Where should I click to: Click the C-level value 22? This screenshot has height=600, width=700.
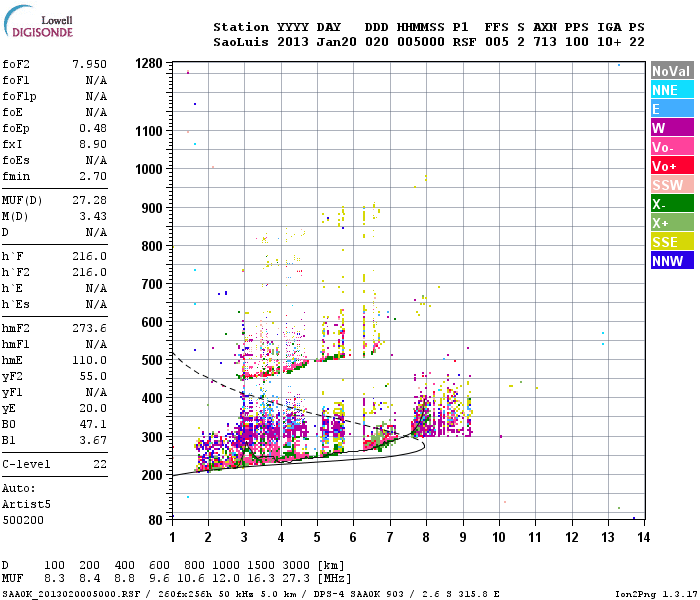tap(100, 464)
